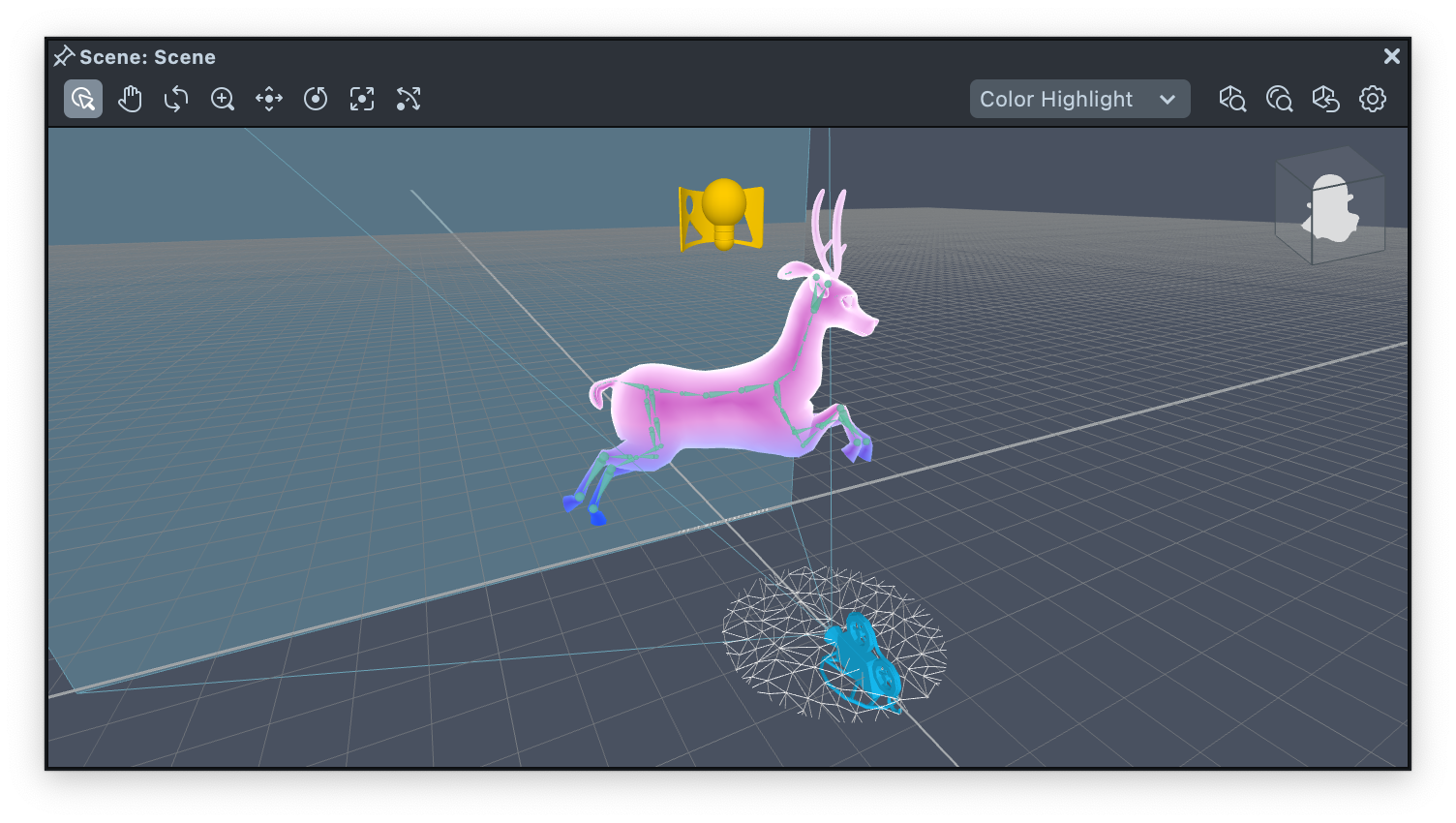Pick the Move four-arrow tool

pos(269,99)
